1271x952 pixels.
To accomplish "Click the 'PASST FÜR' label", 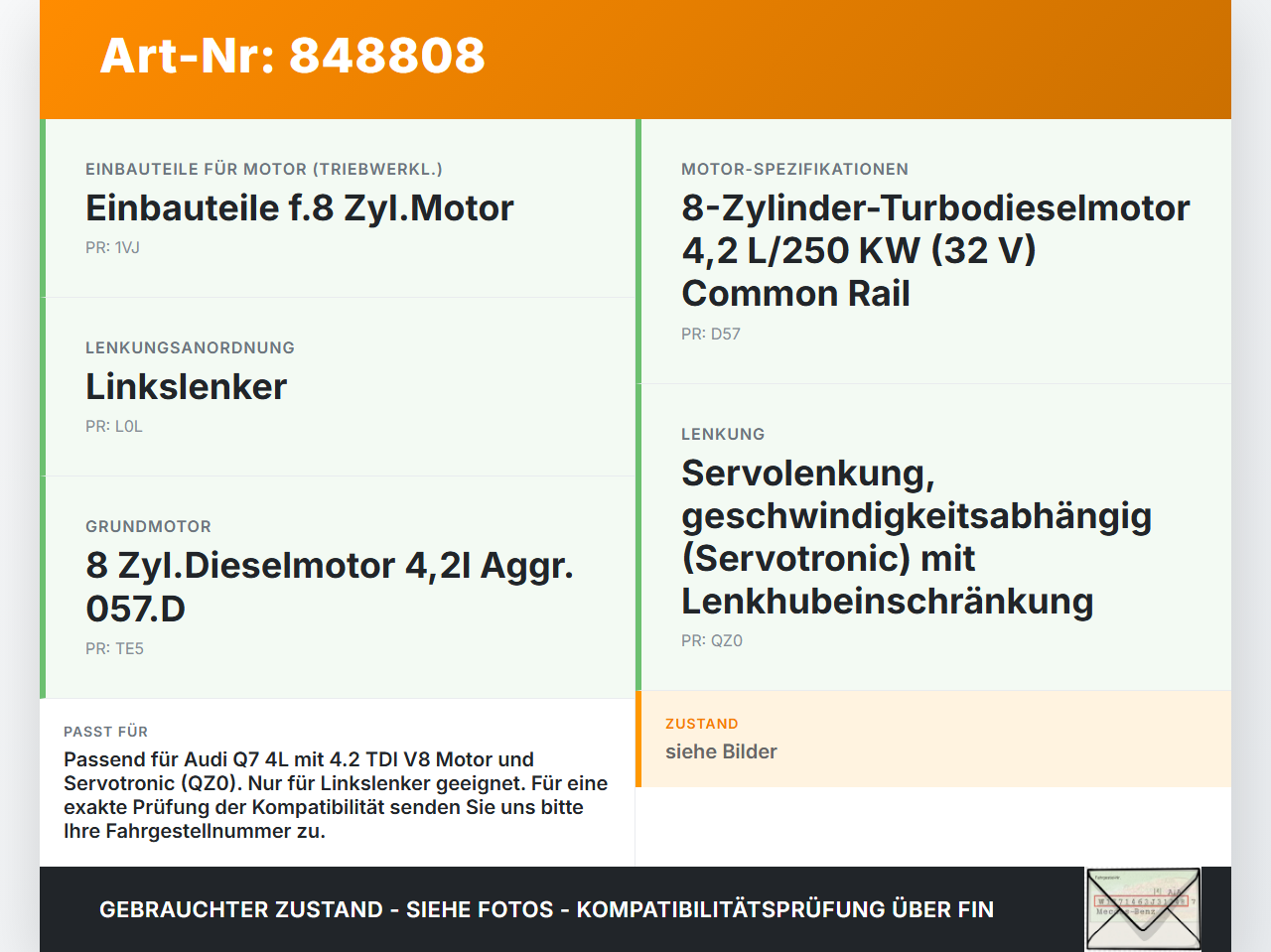I will pos(105,732).
